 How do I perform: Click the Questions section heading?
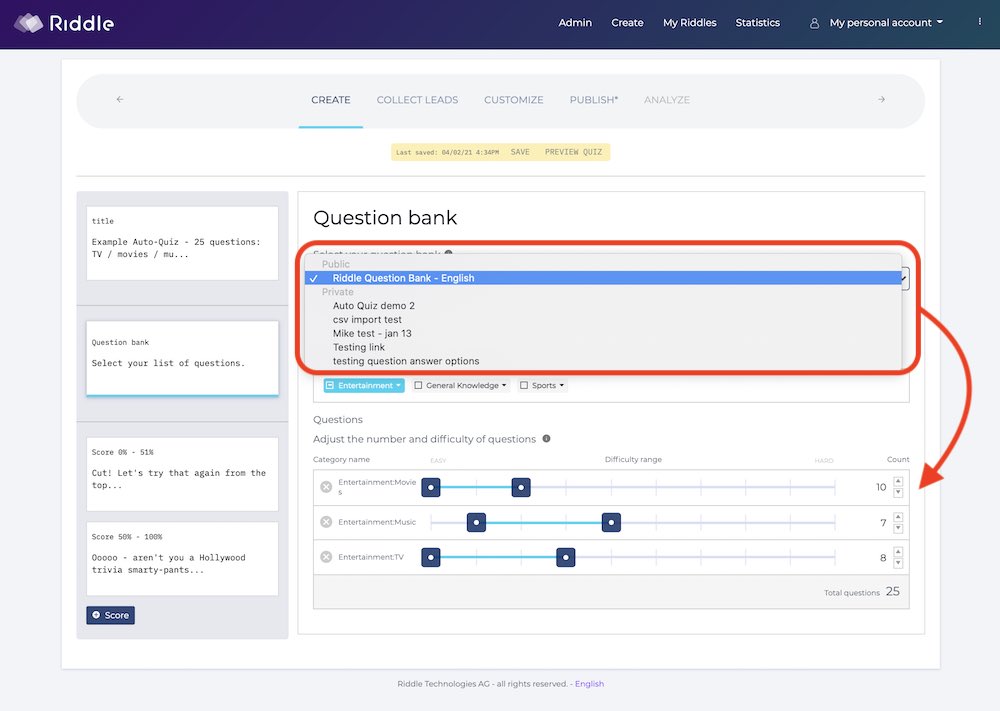[337, 420]
